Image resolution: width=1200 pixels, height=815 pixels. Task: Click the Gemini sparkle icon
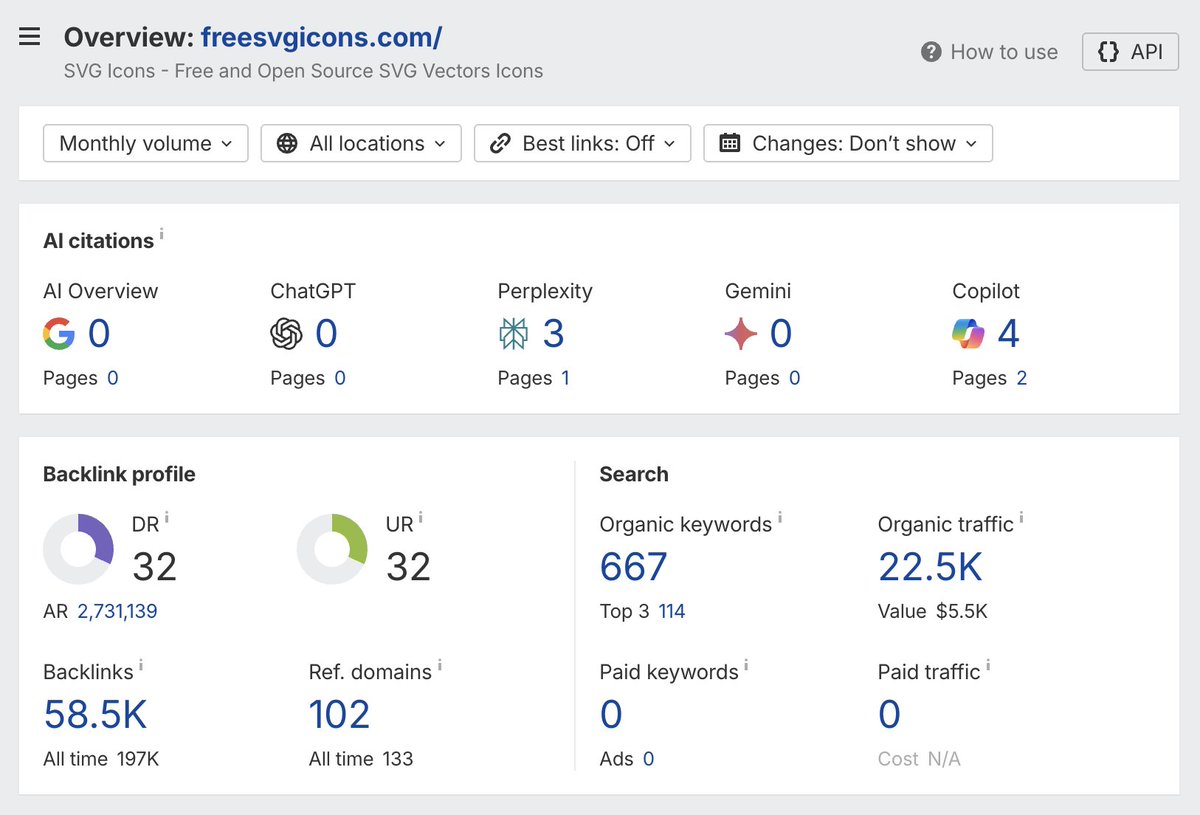point(741,334)
